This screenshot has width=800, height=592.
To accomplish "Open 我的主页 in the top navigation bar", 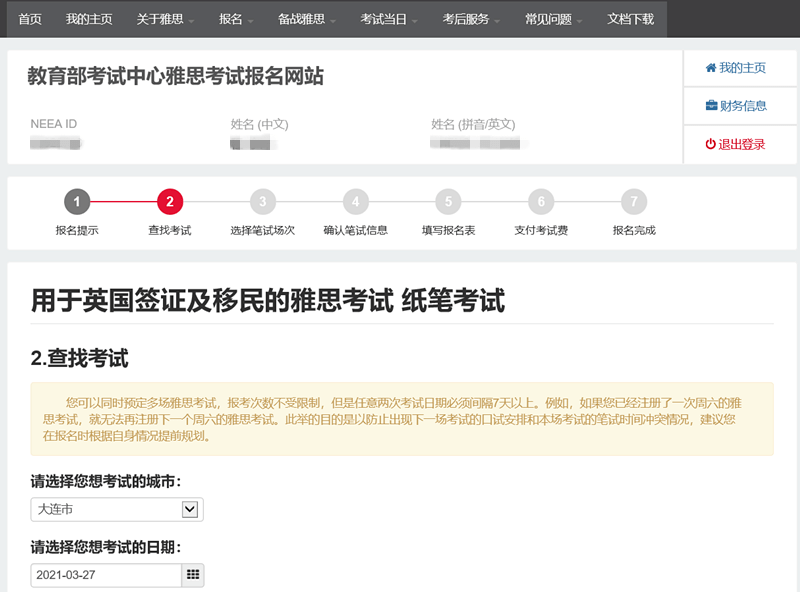I will coord(89,19).
